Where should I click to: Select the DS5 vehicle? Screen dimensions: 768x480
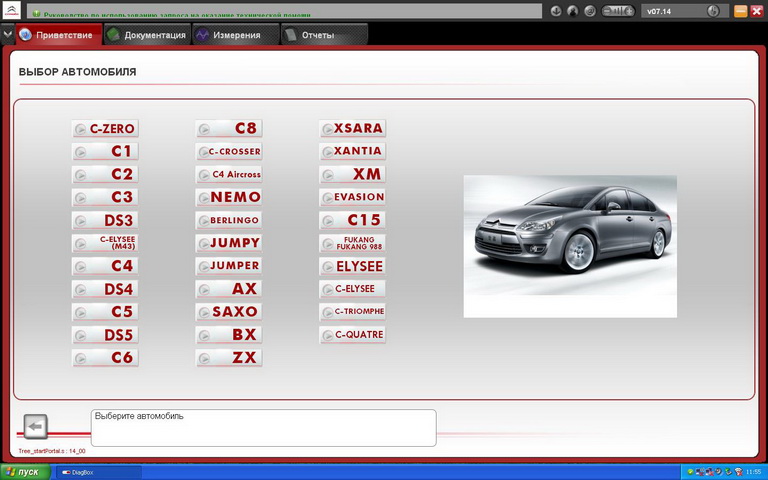click(105, 335)
